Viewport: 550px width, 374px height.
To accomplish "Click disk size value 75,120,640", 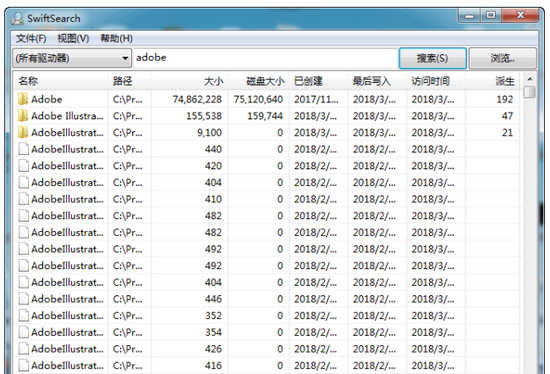I will (258, 99).
